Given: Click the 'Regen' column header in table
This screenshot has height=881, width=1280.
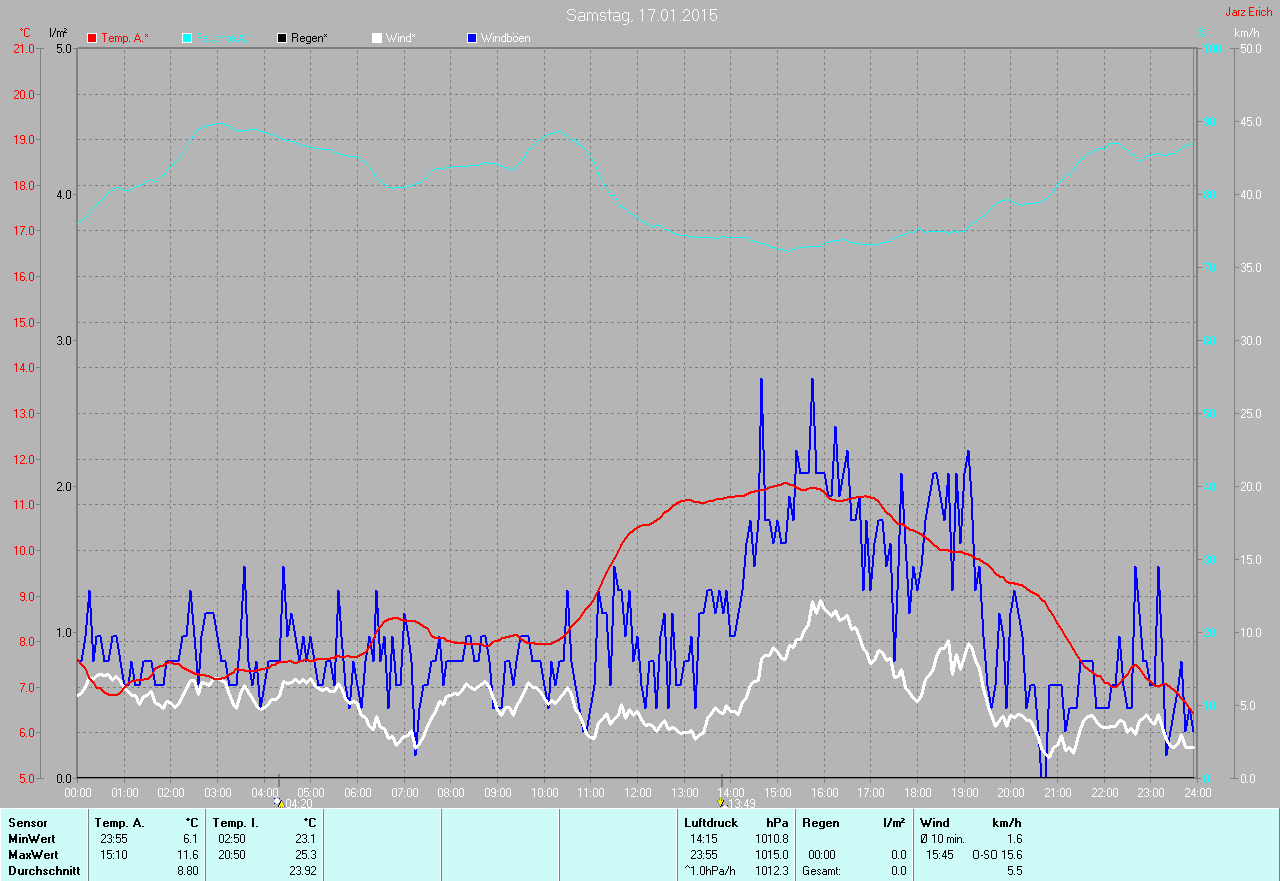Looking at the screenshot, I should tap(820, 823).
